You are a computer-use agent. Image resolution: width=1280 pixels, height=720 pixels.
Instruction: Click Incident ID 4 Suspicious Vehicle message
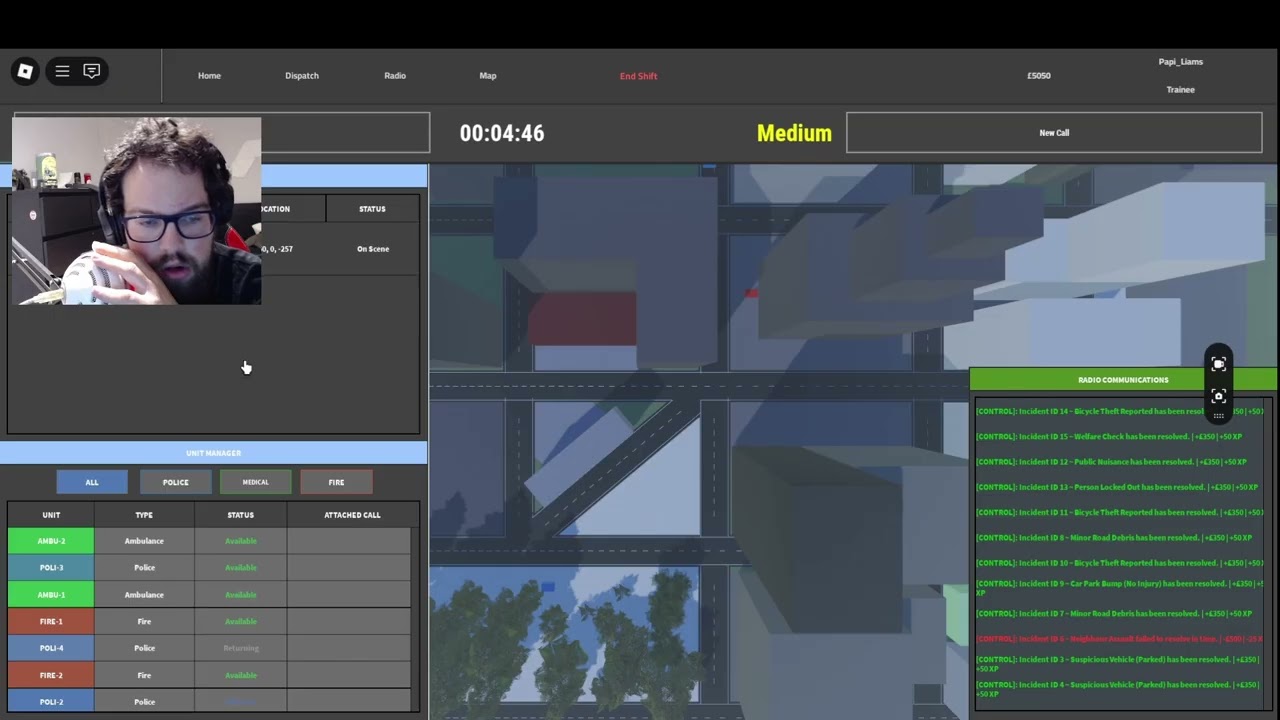[1117, 689]
